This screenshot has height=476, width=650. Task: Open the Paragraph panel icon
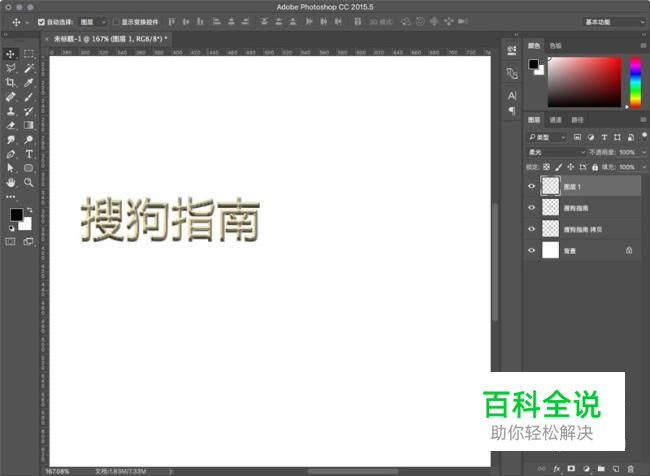point(512,111)
